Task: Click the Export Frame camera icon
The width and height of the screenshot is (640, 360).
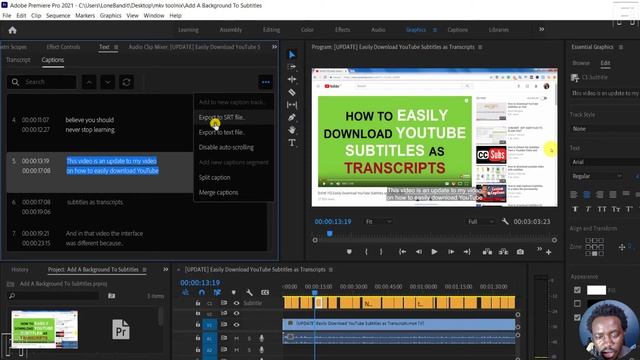Action: [x=520, y=252]
